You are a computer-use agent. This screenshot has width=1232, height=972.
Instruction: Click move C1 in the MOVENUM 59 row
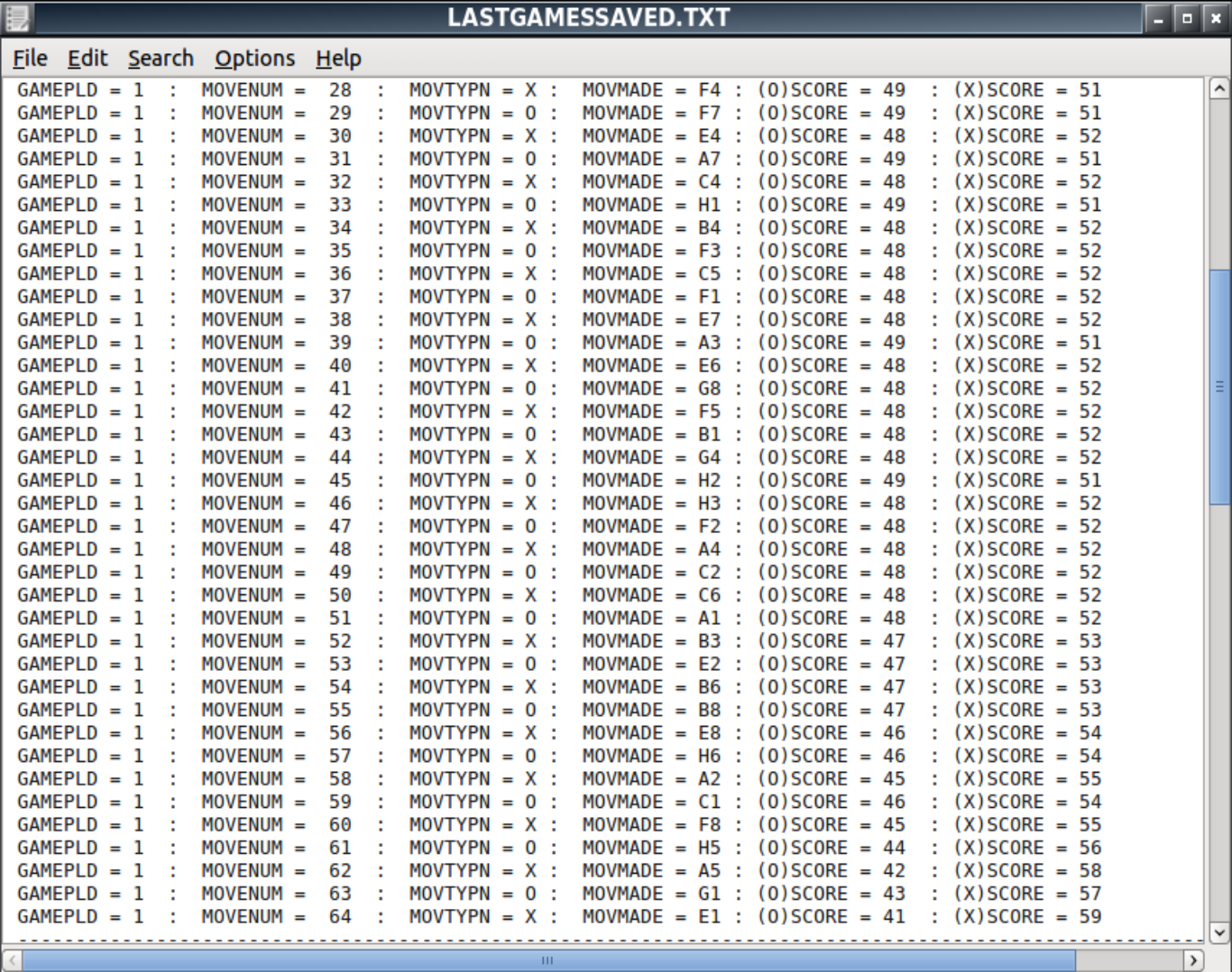point(710,802)
